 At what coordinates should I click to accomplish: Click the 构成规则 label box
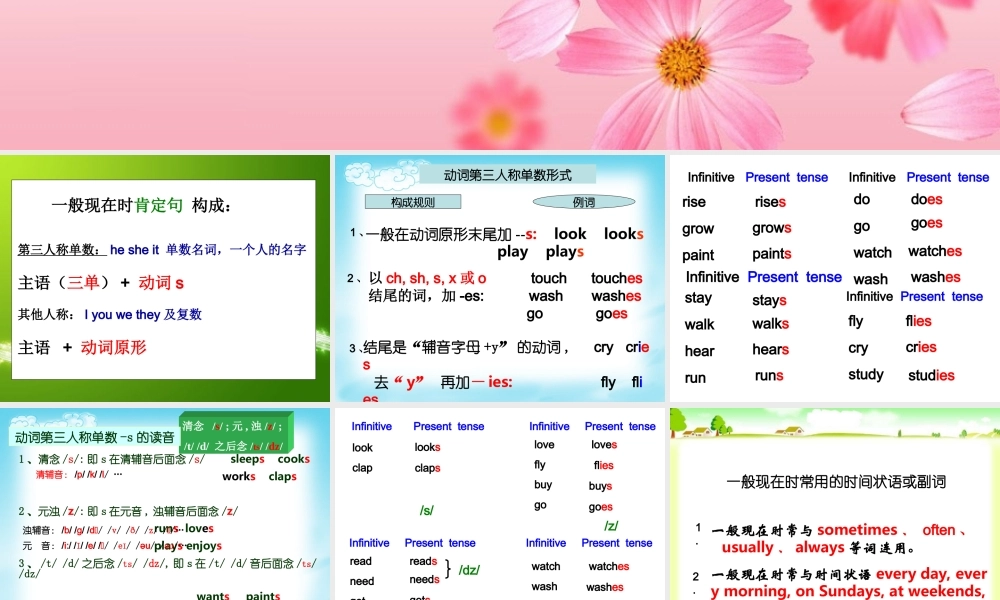(413, 202)
